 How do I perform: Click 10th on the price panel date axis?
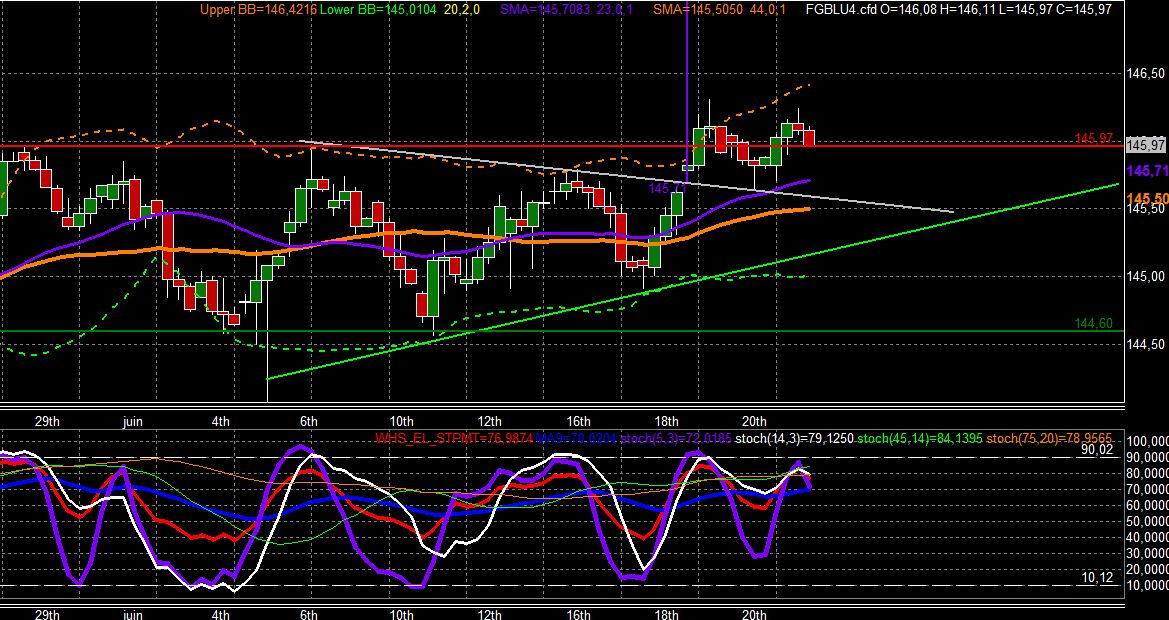point(401,421)
